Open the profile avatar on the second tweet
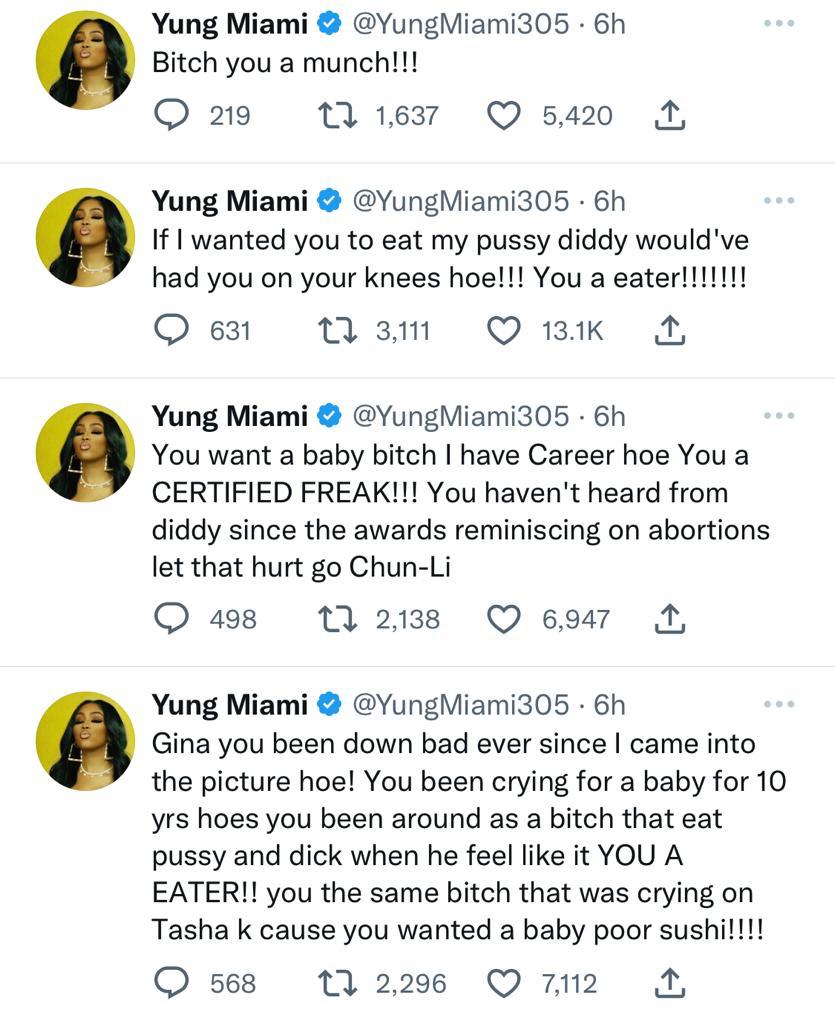Viewport: 835px width, 1024px height. click(85, 238)
